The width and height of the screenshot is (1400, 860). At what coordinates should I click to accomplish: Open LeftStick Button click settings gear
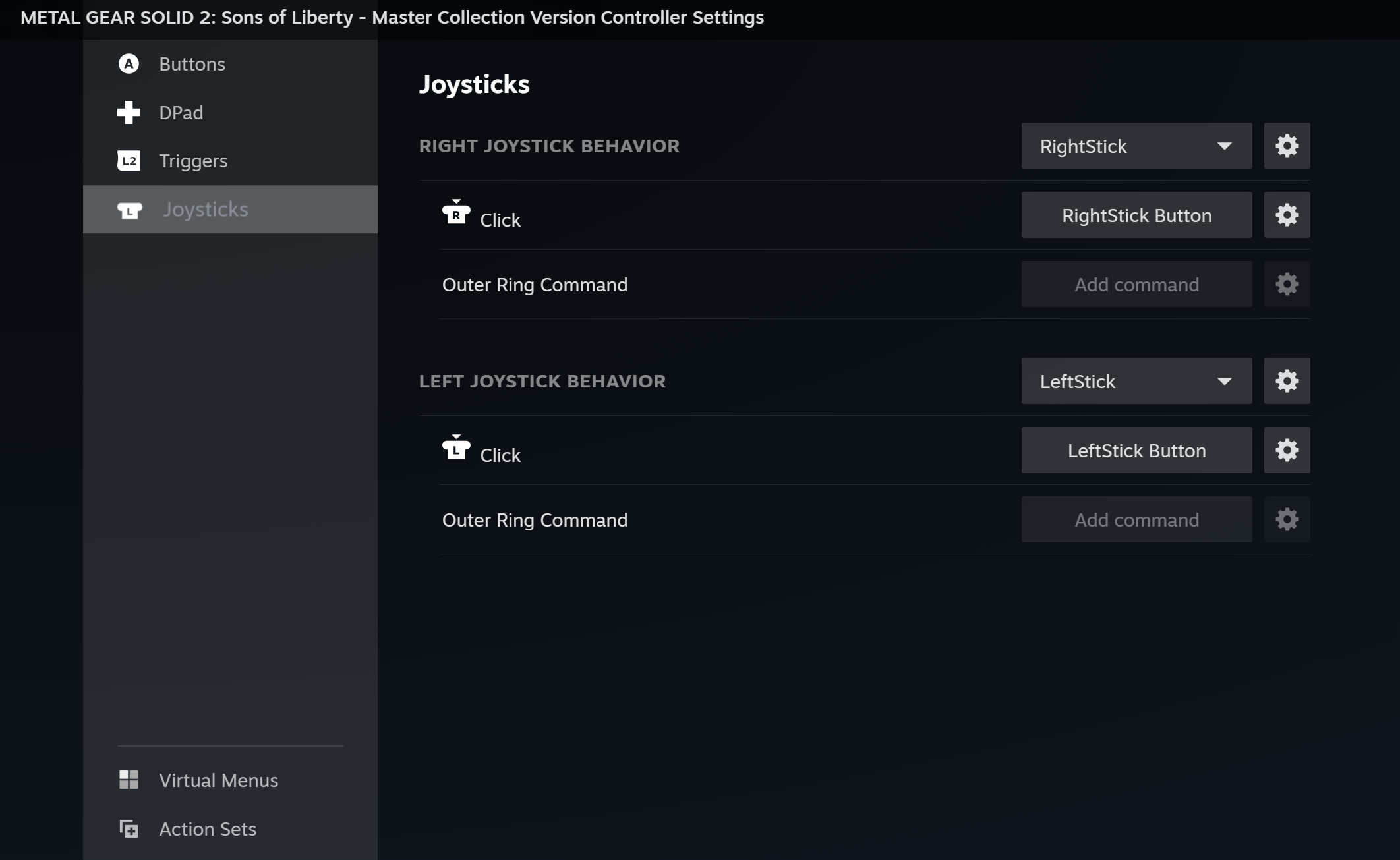(1287, 450)
